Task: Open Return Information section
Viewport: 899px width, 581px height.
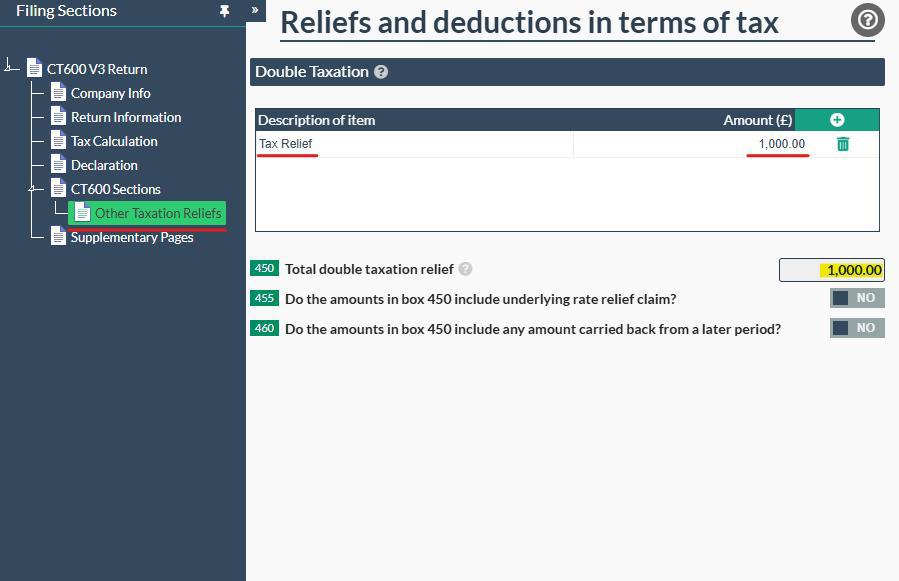Action: 126,117
